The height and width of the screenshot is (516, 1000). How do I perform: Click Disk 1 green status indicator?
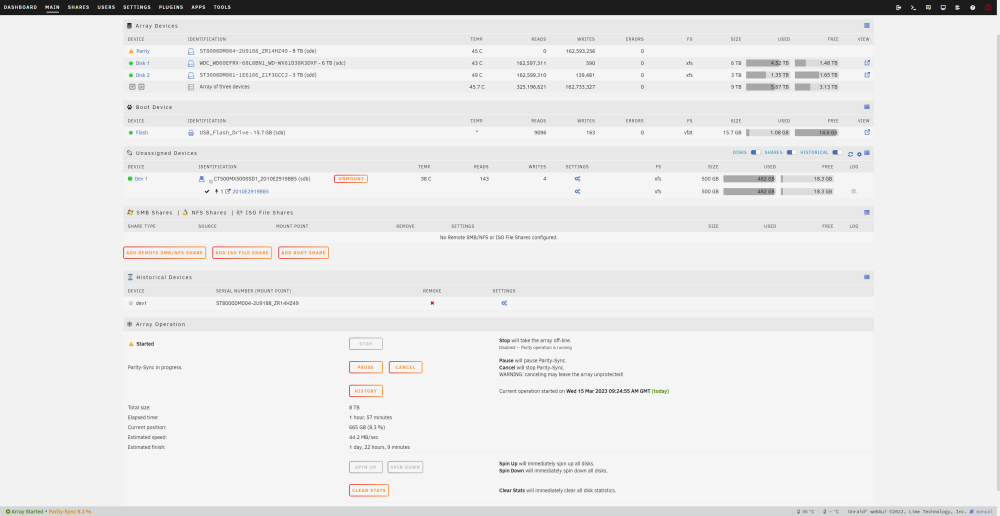131,63
